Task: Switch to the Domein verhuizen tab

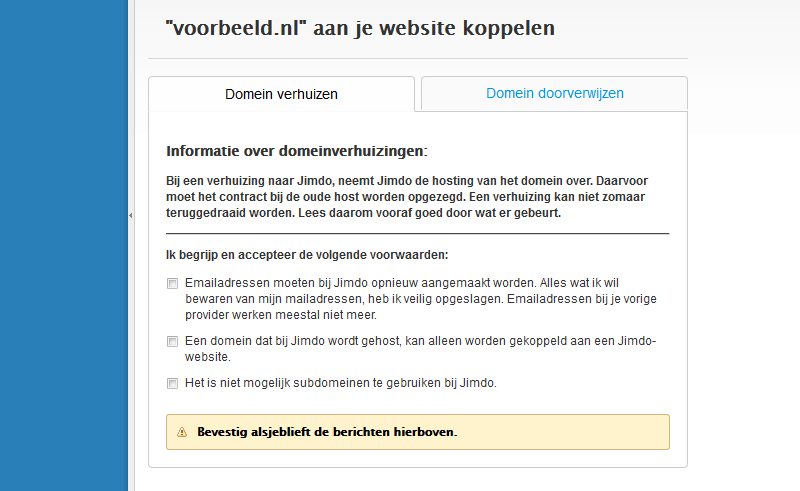Action: 281,94
